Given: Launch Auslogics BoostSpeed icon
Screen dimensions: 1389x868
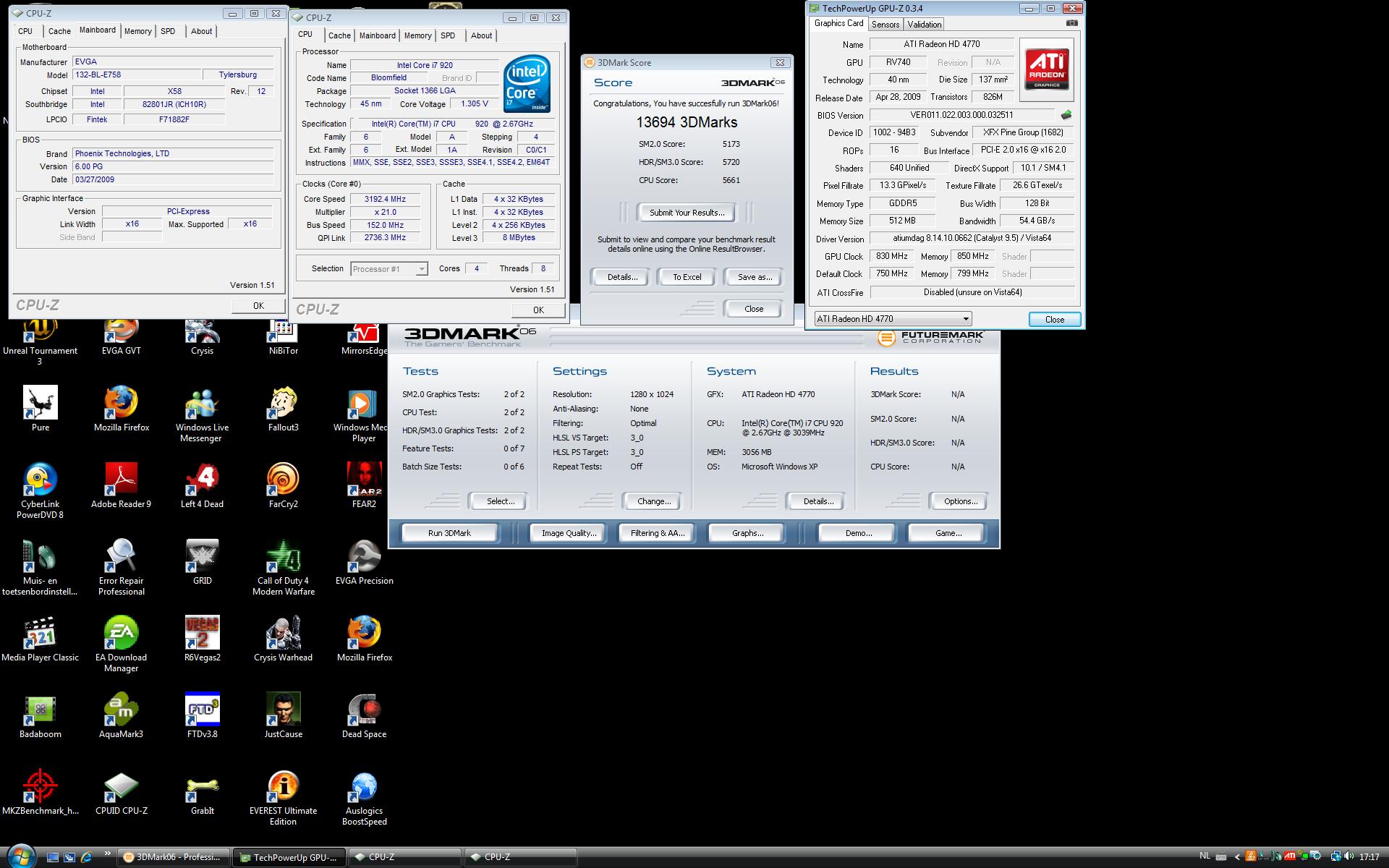Looking at the screenshot, I should click(364, 797).
